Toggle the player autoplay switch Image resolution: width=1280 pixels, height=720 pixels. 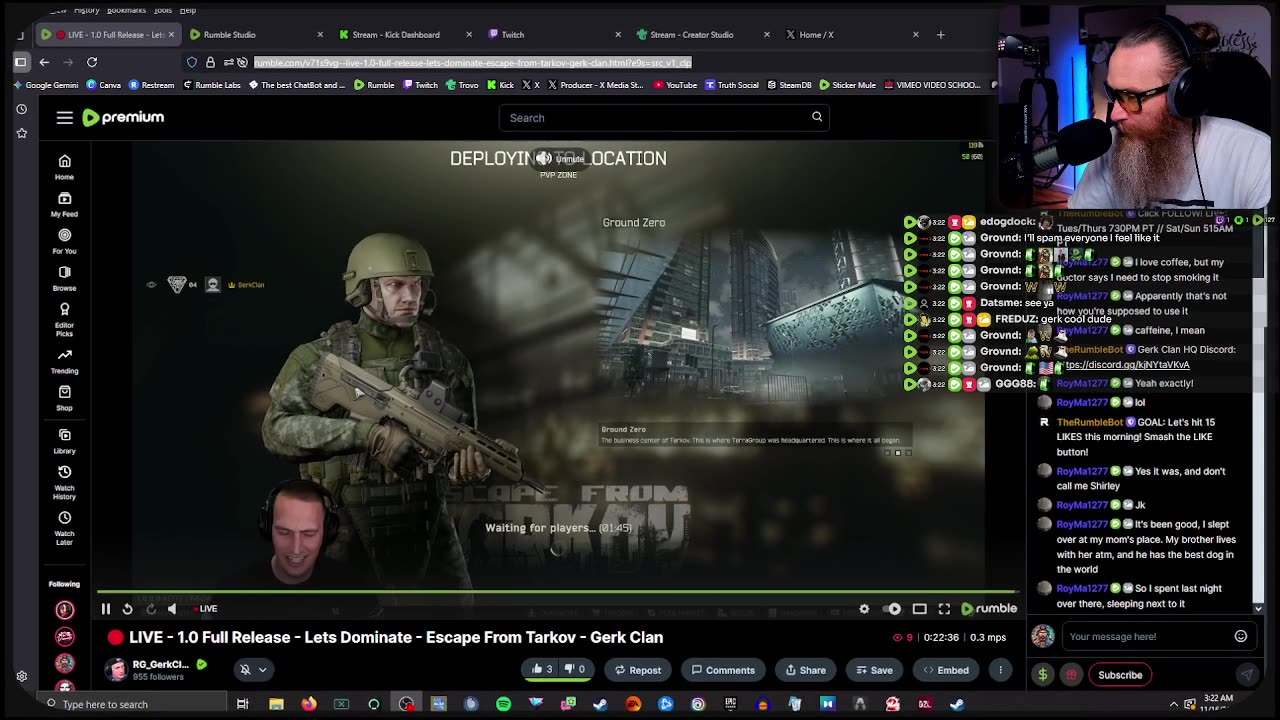tap(893, 608)
